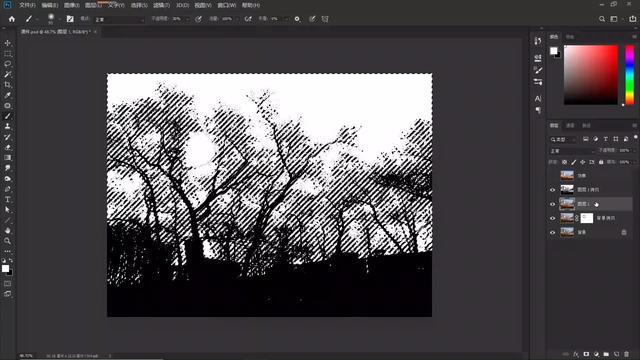
Task: Click the rainbow hue slider strip
Action: click(630, 75)
